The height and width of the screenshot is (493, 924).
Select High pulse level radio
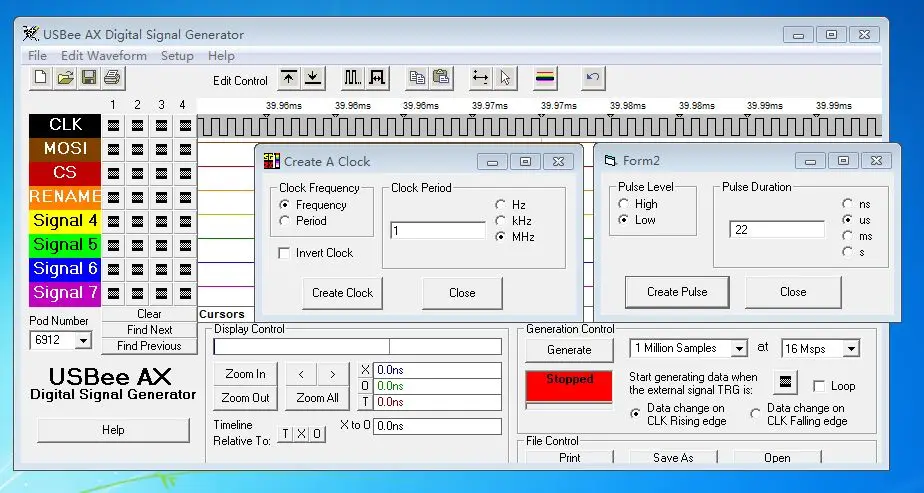(x=623, y=204)
